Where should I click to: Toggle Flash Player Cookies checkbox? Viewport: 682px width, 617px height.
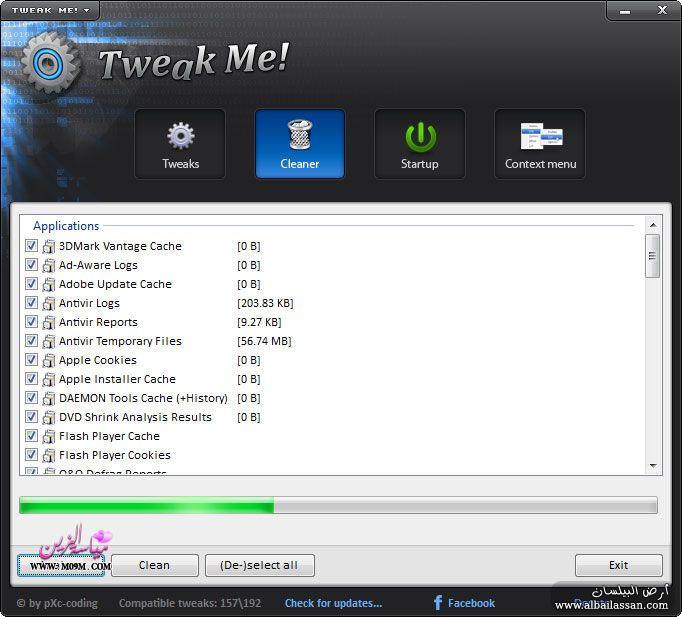(x=31, y=455)
